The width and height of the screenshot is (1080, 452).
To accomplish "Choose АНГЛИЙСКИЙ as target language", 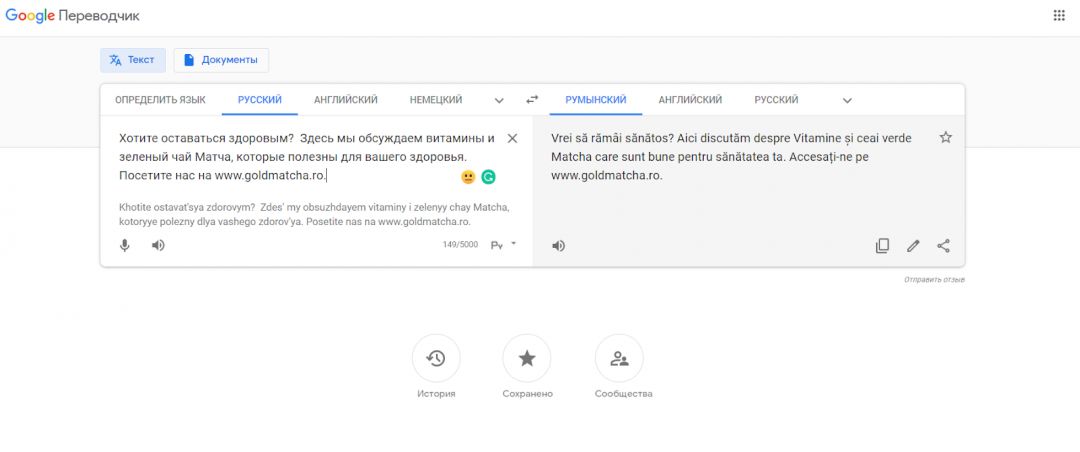I will coord(690,100).
